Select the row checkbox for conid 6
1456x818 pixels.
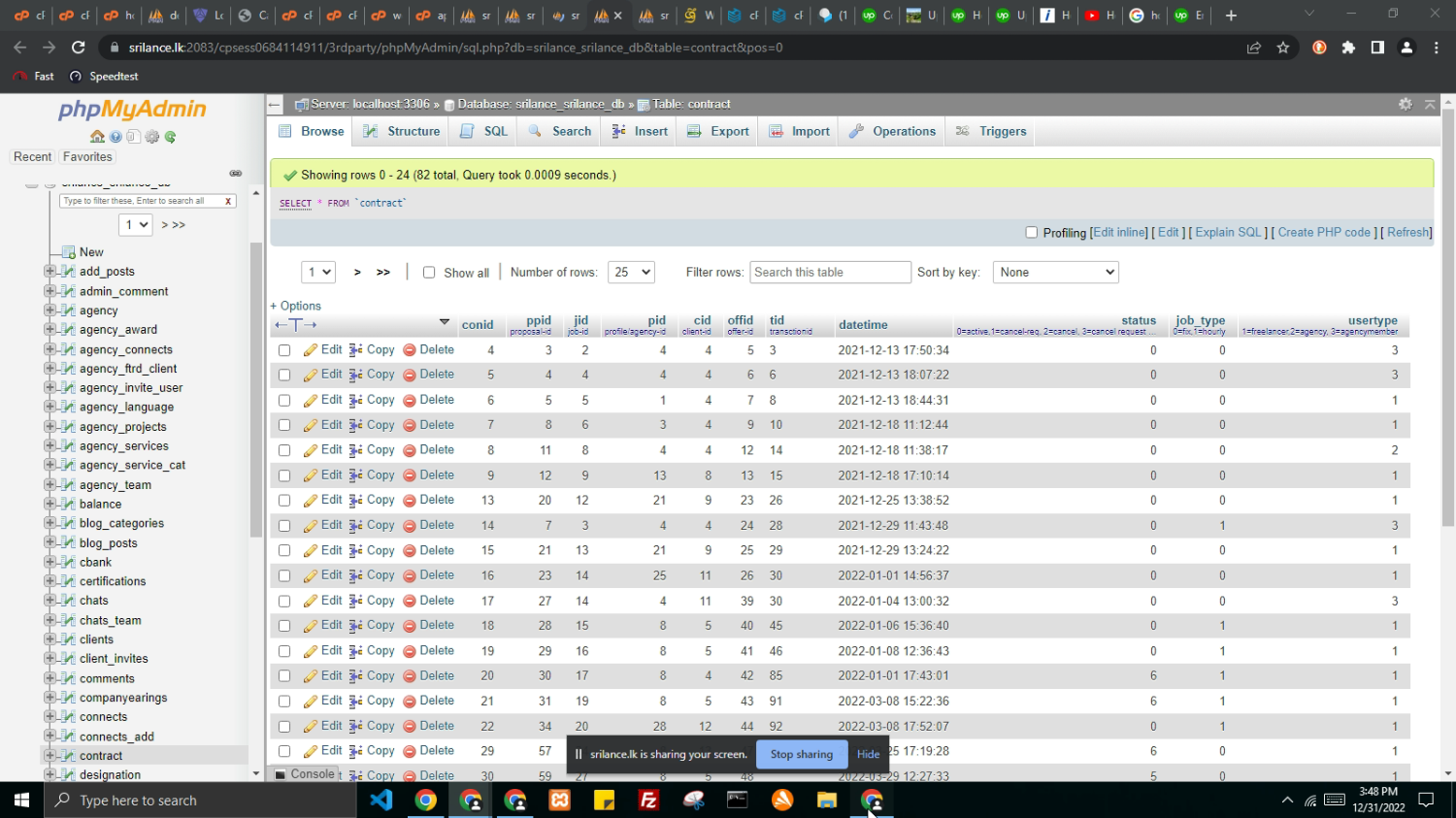pos(284,401)
